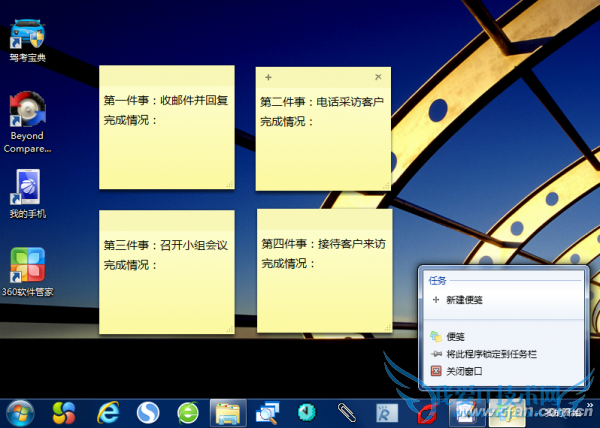Delete the 第二件事 sticky note with its X icon
The width and height of the screenshot is (600, 428).
tap(378, 77)
